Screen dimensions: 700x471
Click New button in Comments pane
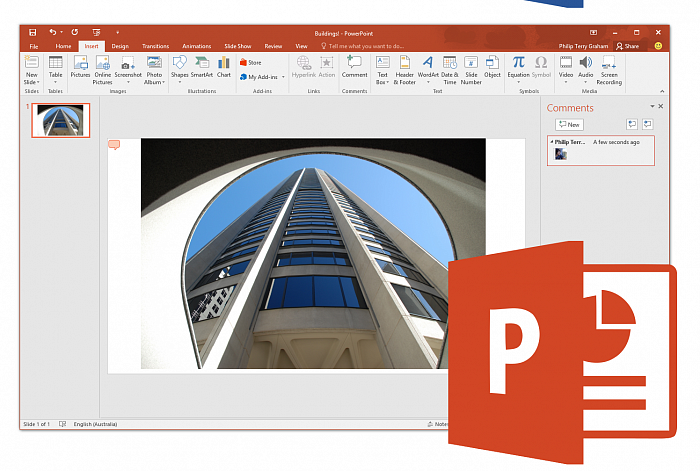click(x=570, y=125)
